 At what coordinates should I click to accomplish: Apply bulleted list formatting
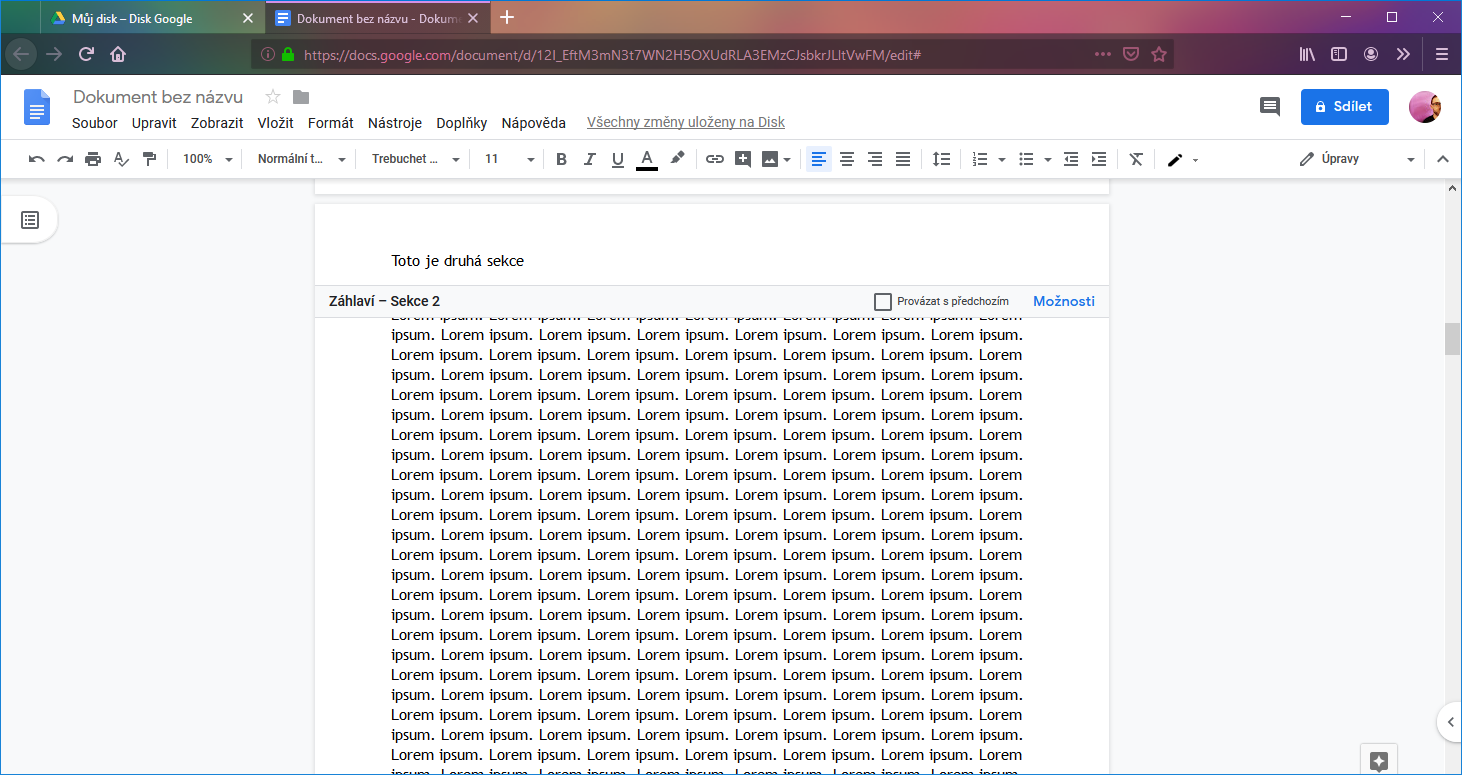[x=1026, y=159]
